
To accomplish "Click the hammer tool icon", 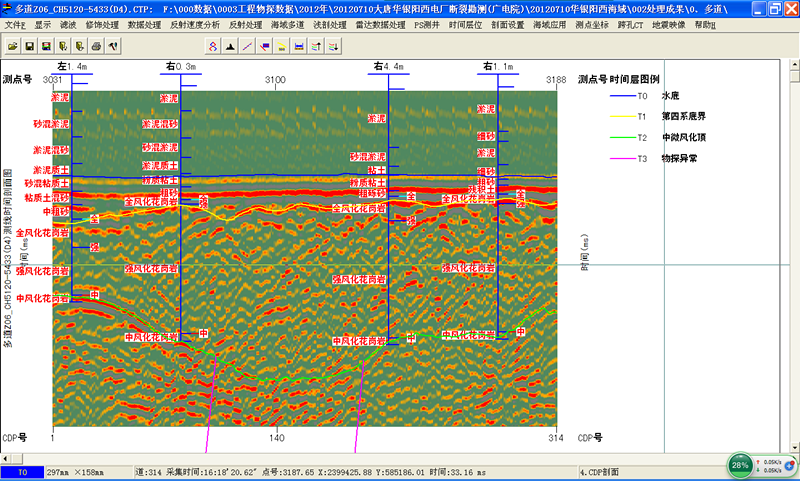I will 113,46.
